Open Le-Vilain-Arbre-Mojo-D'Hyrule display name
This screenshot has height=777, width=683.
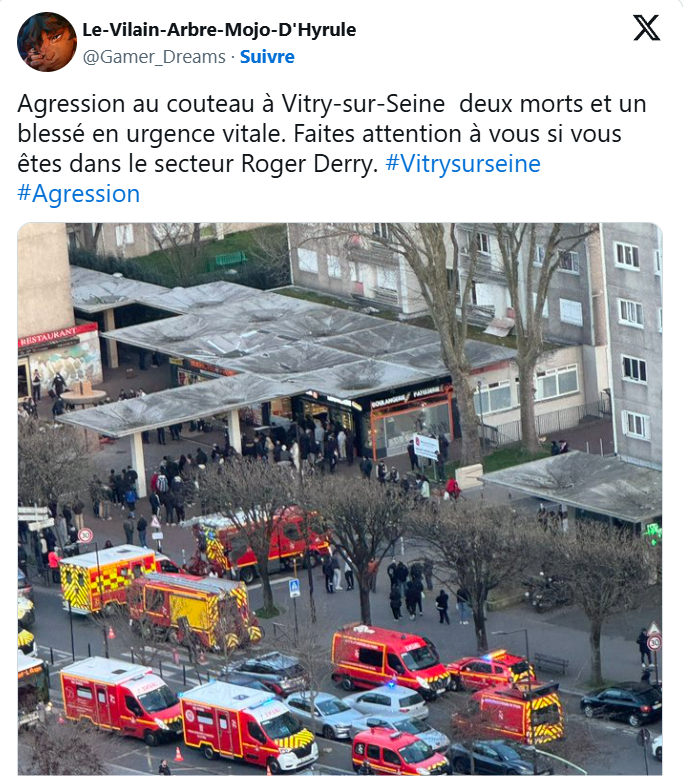pyautogui.click(x=219, y=30)
